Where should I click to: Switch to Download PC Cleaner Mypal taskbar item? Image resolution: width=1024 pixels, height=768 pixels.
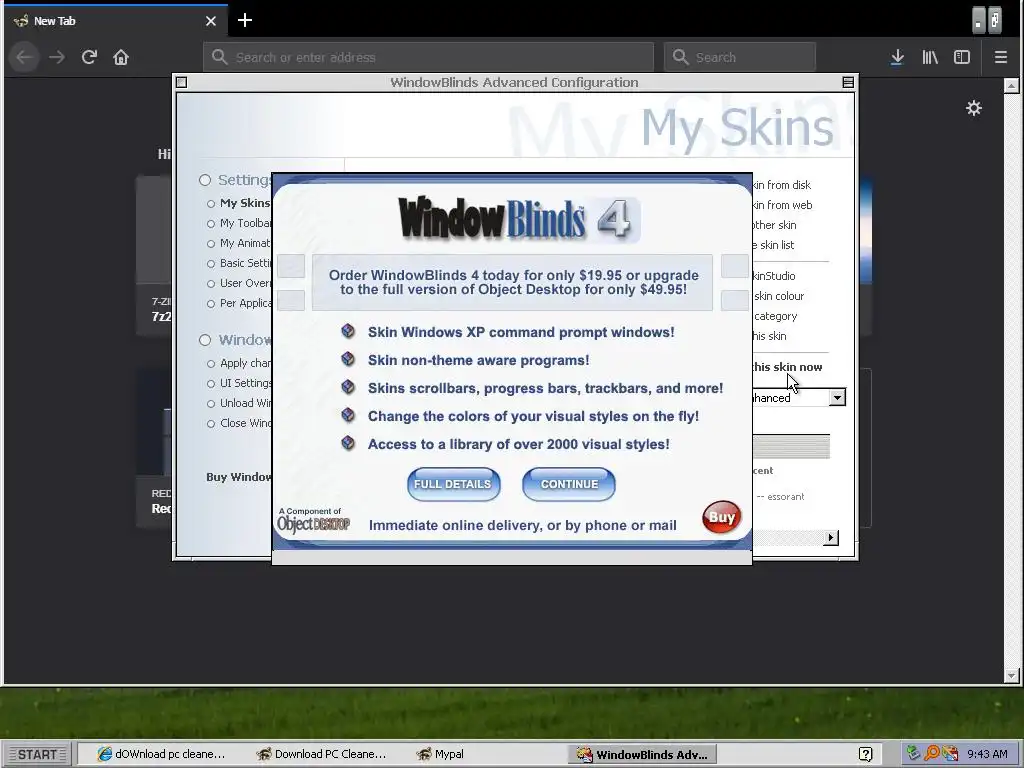321,754
